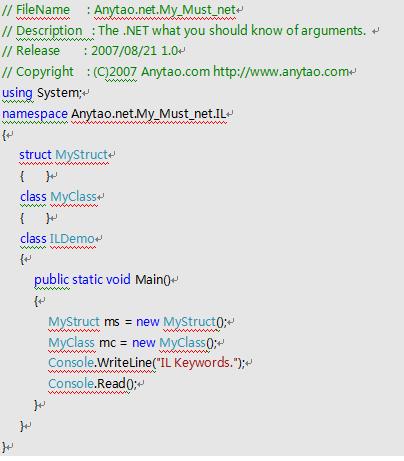The width and height of the screenshot is (404, 461).
Task: Click the "using" keyword
Action: [17, 93]
